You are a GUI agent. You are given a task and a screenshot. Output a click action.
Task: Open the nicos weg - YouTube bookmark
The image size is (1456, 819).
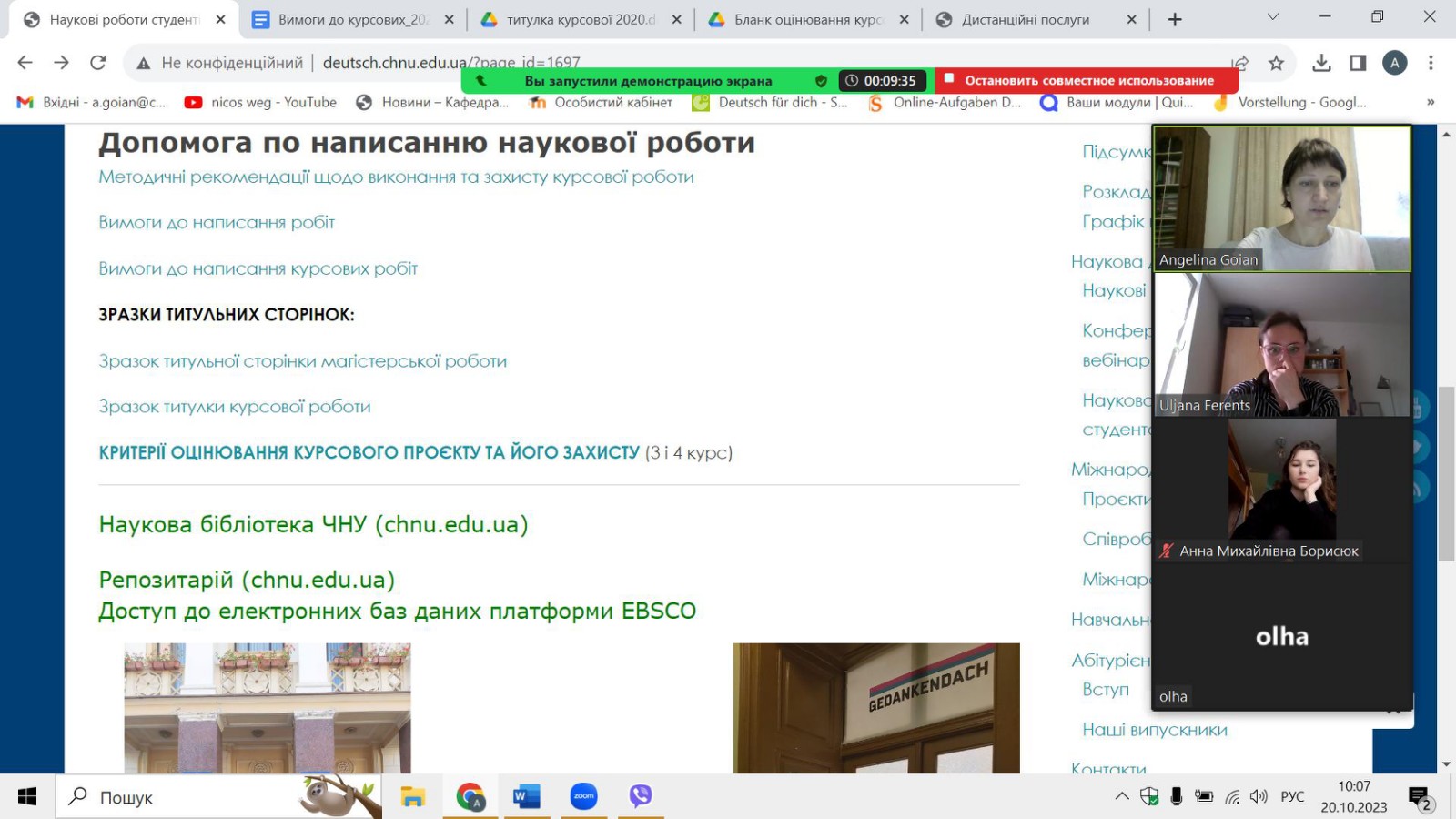click(260, 102)
